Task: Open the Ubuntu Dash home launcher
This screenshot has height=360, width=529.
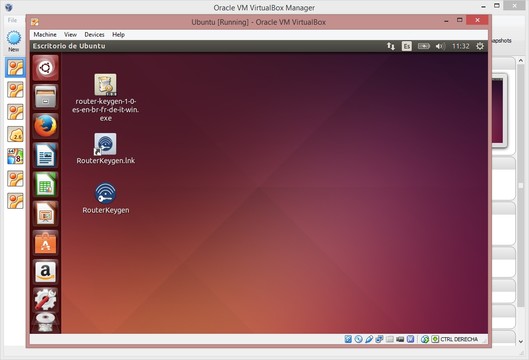Action: [x=46, y=68]
